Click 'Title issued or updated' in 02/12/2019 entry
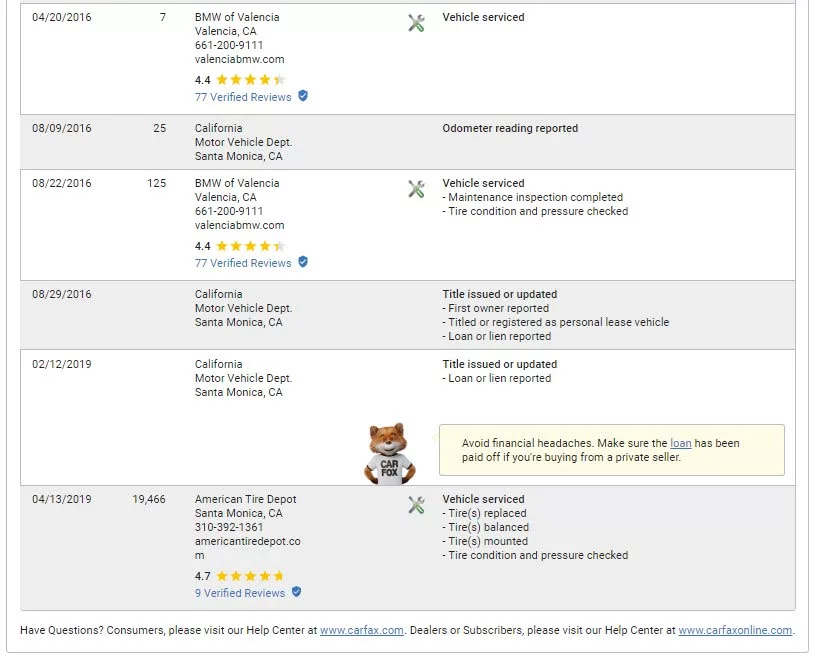The width and height of the screenshot is (834, 665). [x=499, y=364]
